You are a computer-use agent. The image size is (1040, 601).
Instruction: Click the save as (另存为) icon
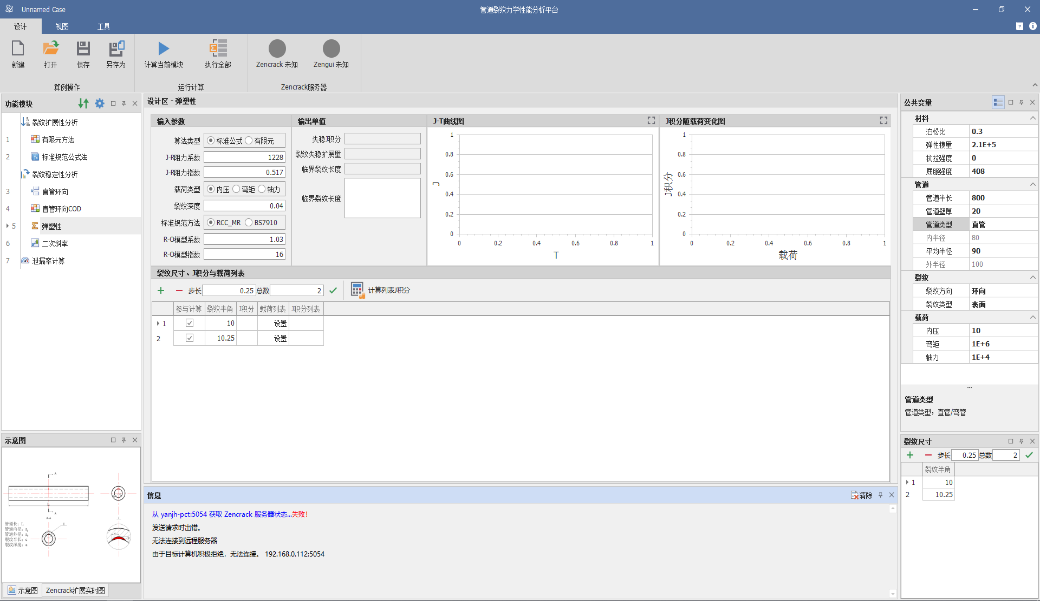point(116,48)
